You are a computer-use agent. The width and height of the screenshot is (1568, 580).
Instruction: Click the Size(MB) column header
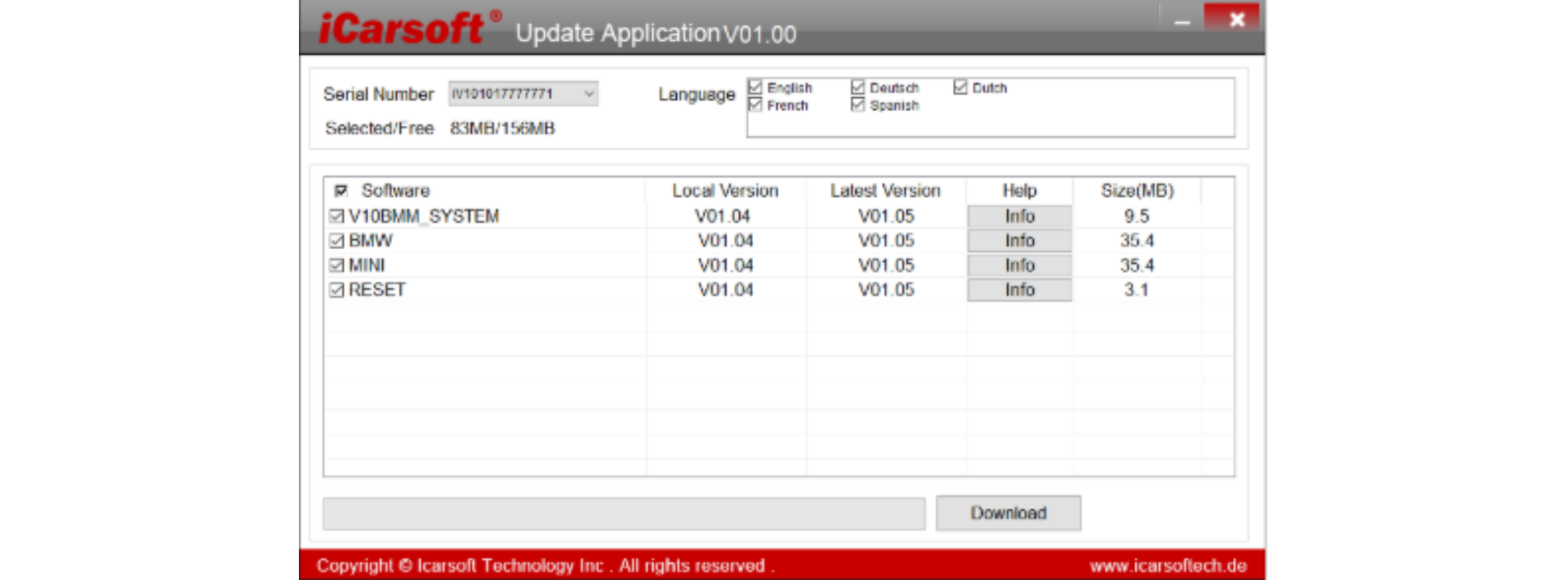(x=1137, y=190)
